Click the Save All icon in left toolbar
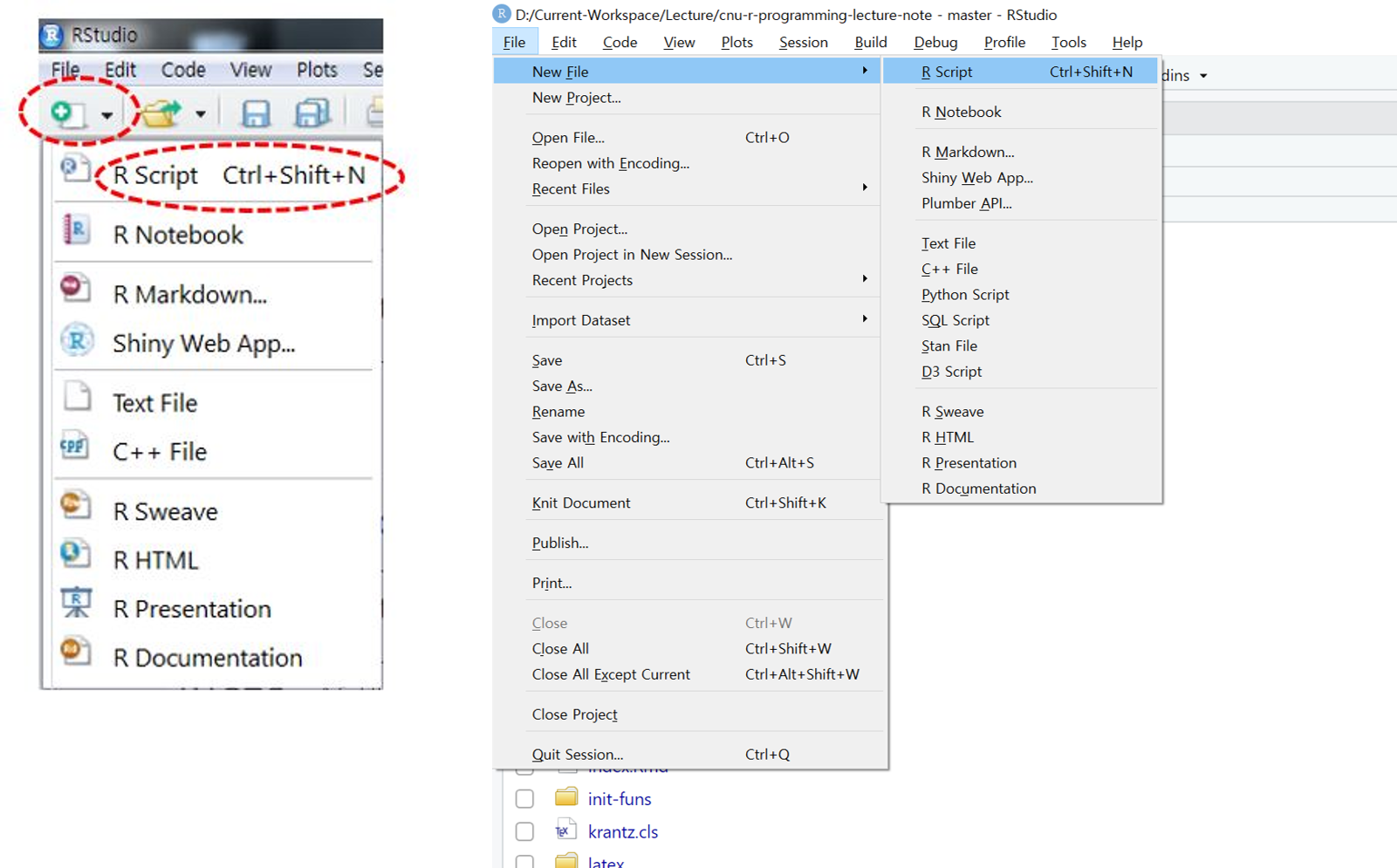 pyautogui.click(x=312, y=113)
